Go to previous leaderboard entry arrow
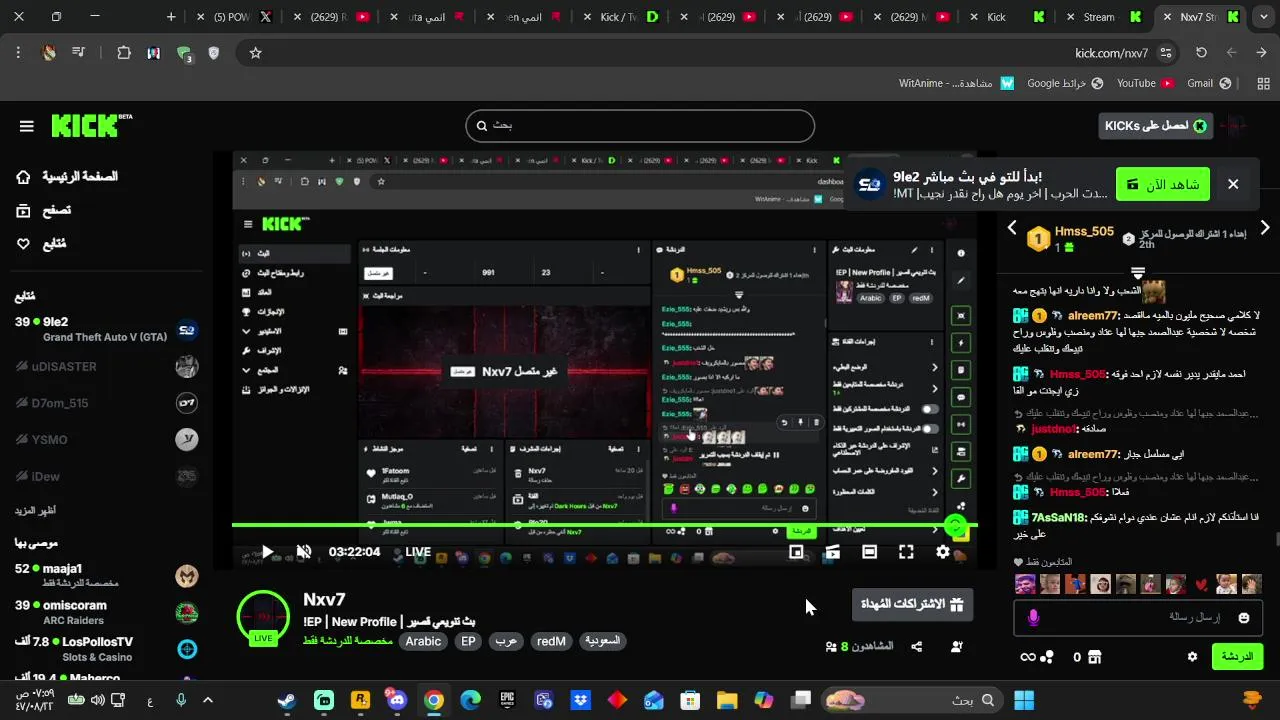Viewport: 1280px width, 720px height. [x=1012, y=228]
